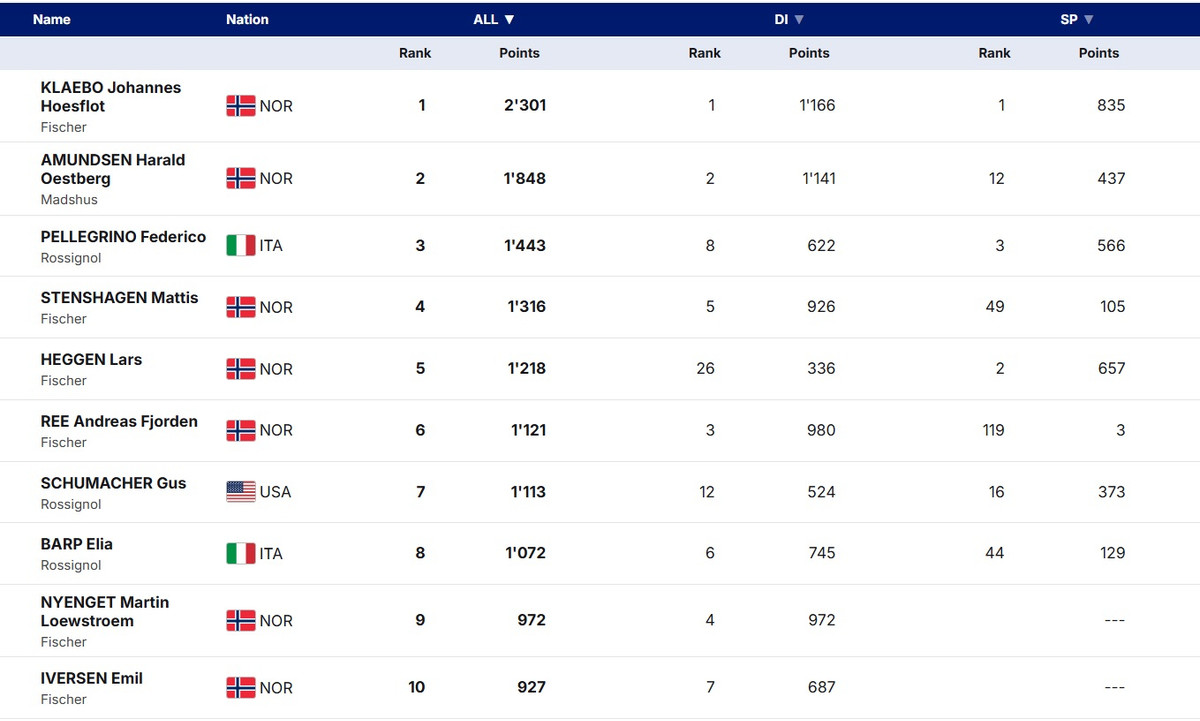The width and height of the screenshot is (1200, 721).
Task: Click USA flag beside Schumacher
Action: click(241, 492)
